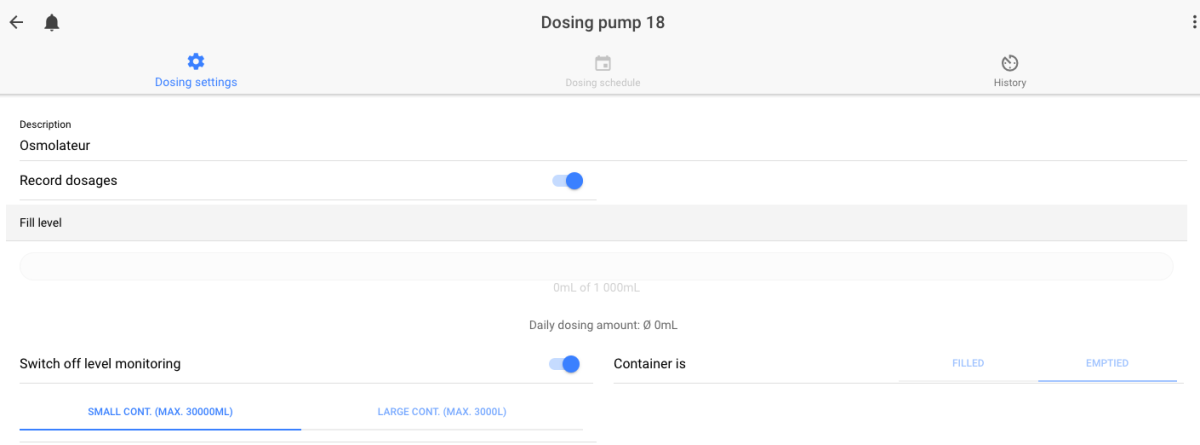The width and height of the screenshot is (1200, 445).
Task: Click the Dosing settings gear icon
Action: [x=196, y=62]
